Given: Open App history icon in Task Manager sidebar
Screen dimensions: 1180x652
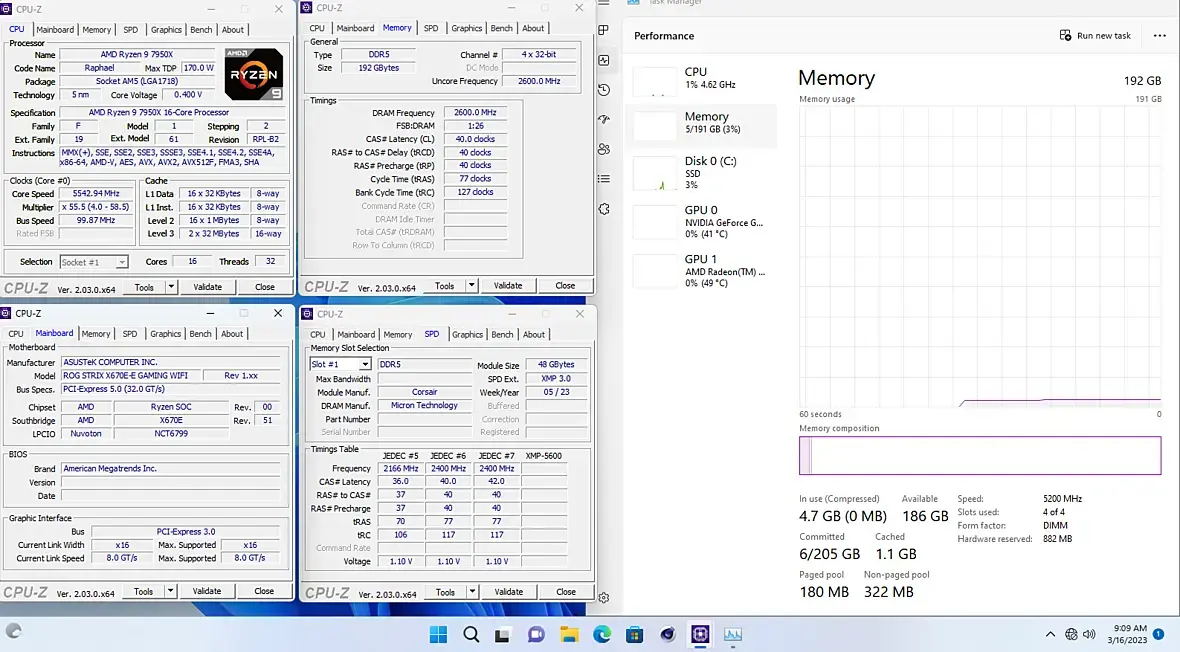Looking at the screenshot, I should coord(604,90).
